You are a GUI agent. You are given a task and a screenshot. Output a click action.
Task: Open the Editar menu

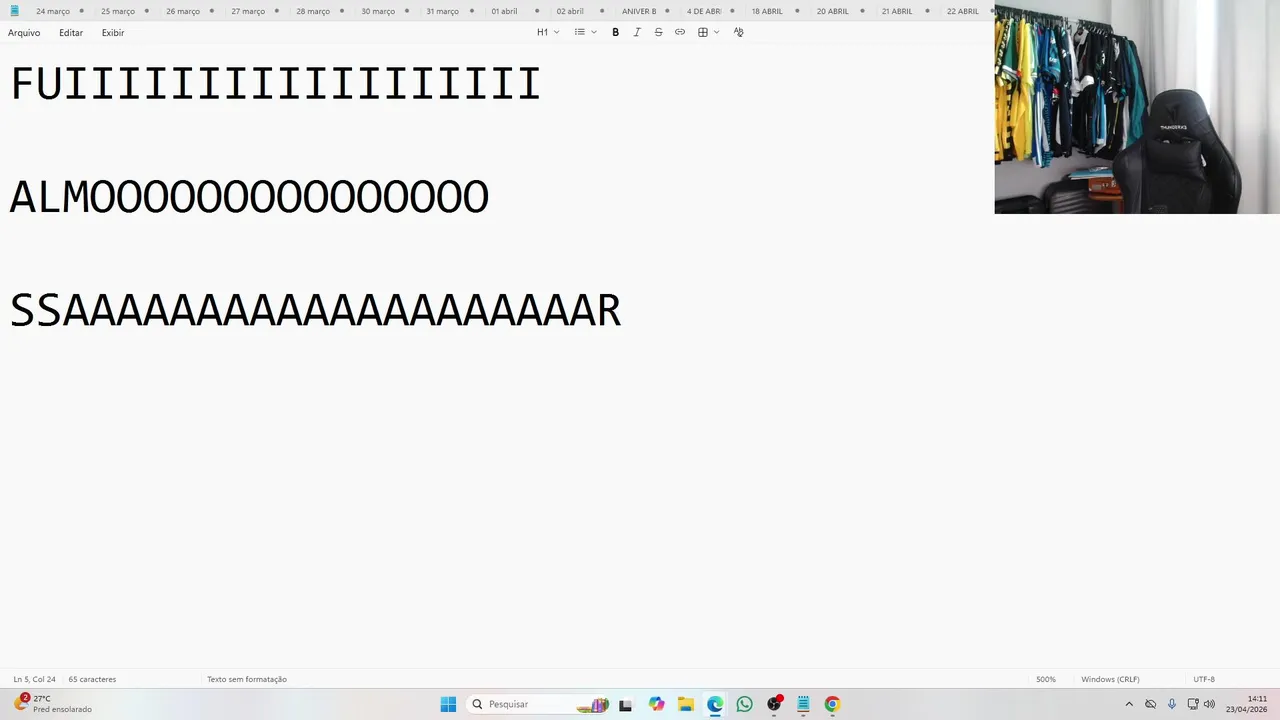click(71, 33)
